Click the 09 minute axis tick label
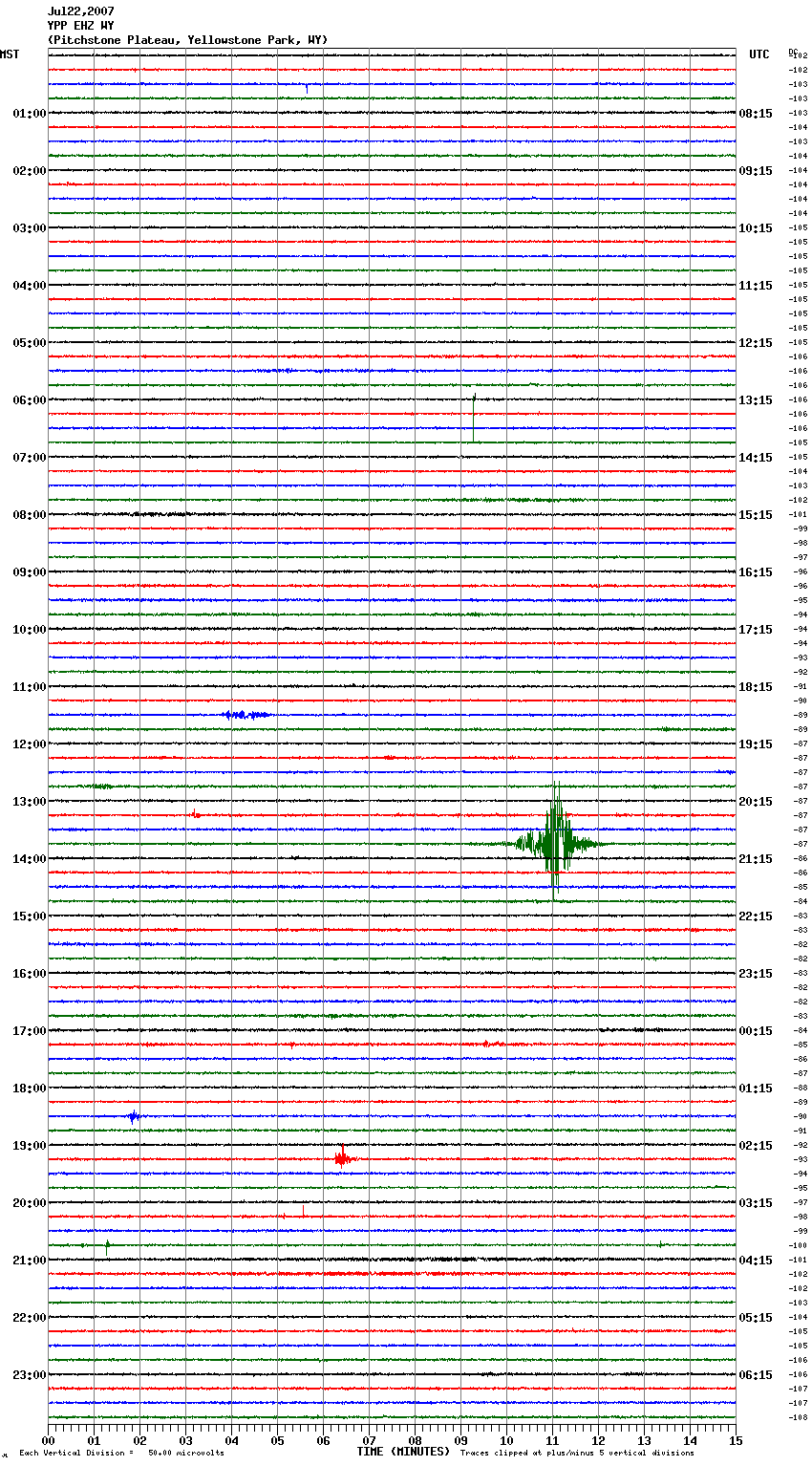 pyautogui.click(x=460, y=1440)
